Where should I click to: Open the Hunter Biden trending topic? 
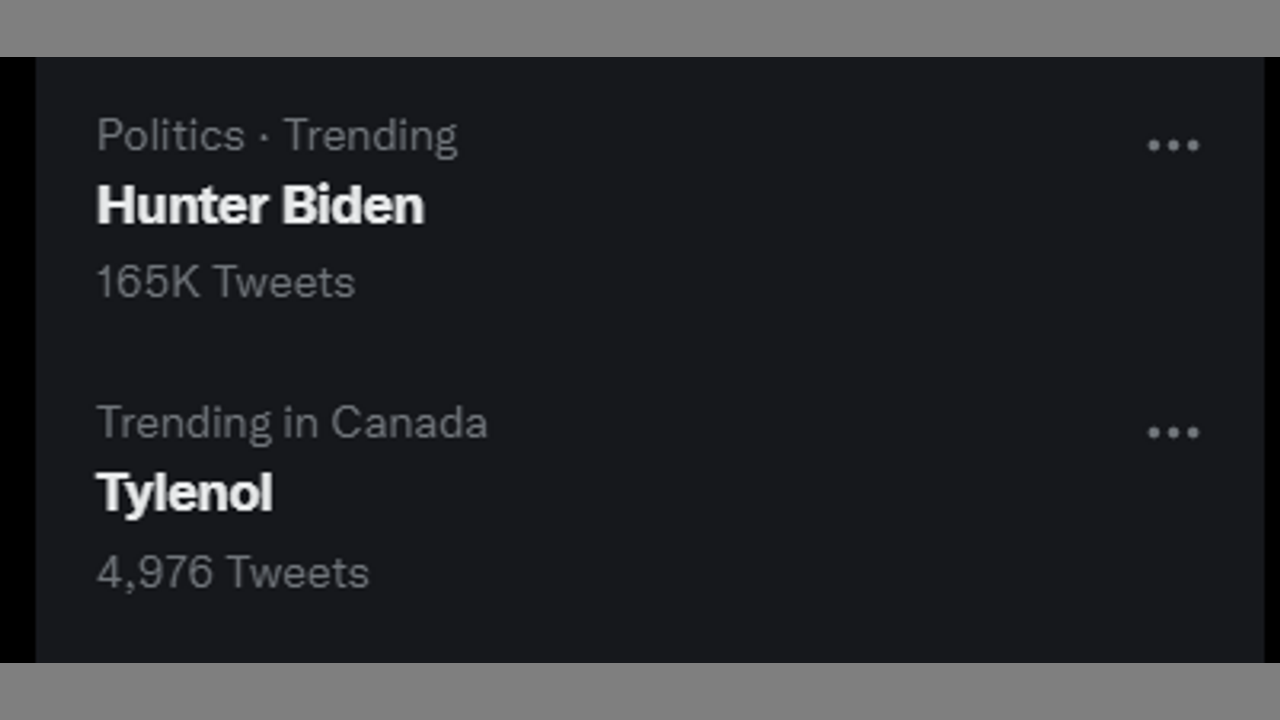[260, 206]
